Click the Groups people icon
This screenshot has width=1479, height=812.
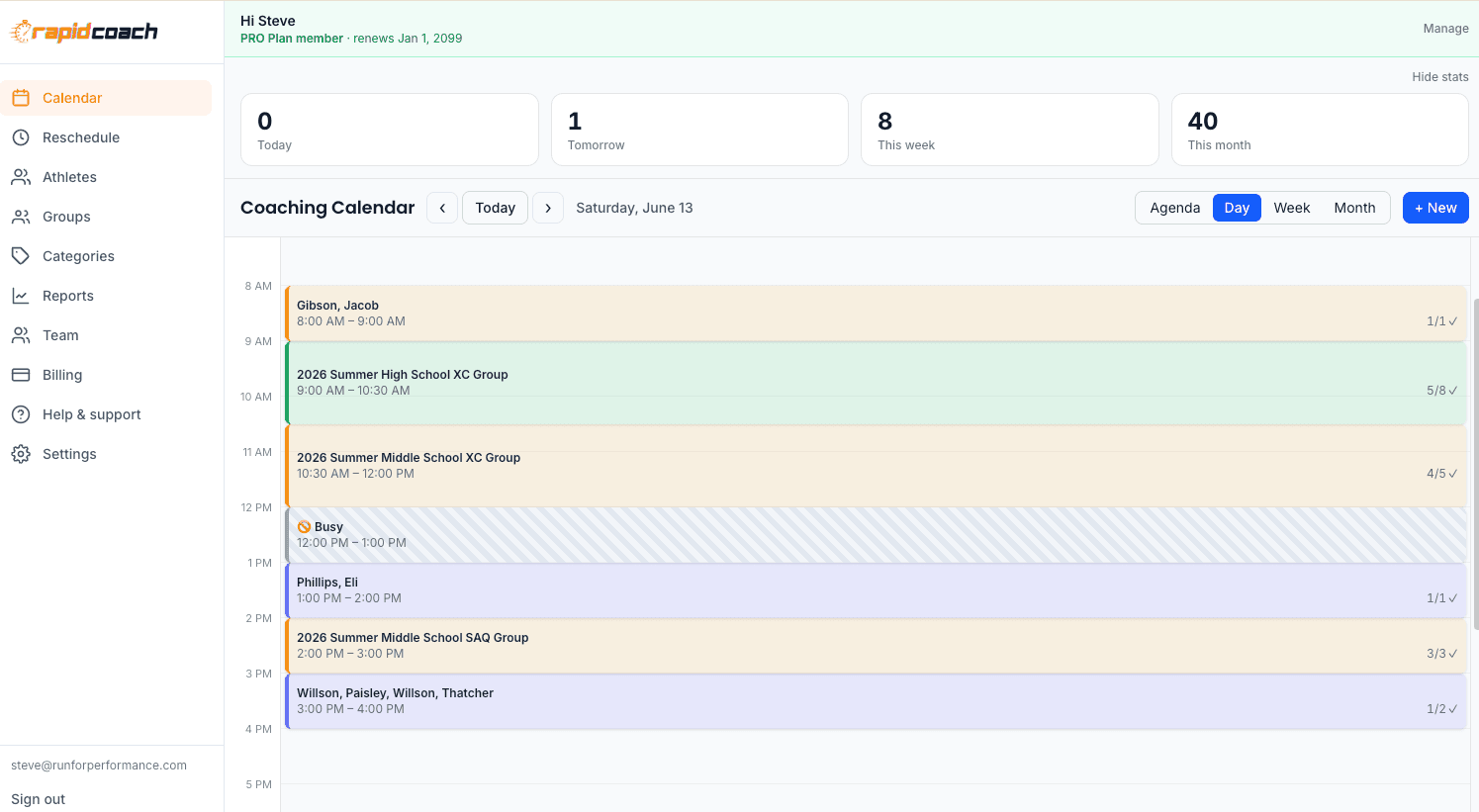click(21, 217)
